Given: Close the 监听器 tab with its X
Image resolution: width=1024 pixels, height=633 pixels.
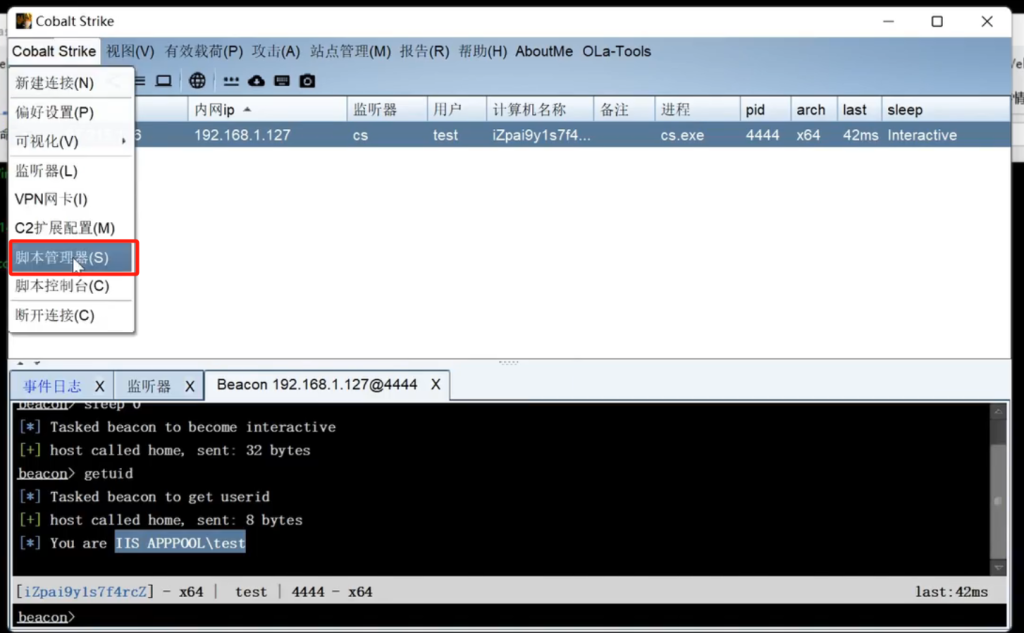Looking at the screenshot, I should [189, 386].
